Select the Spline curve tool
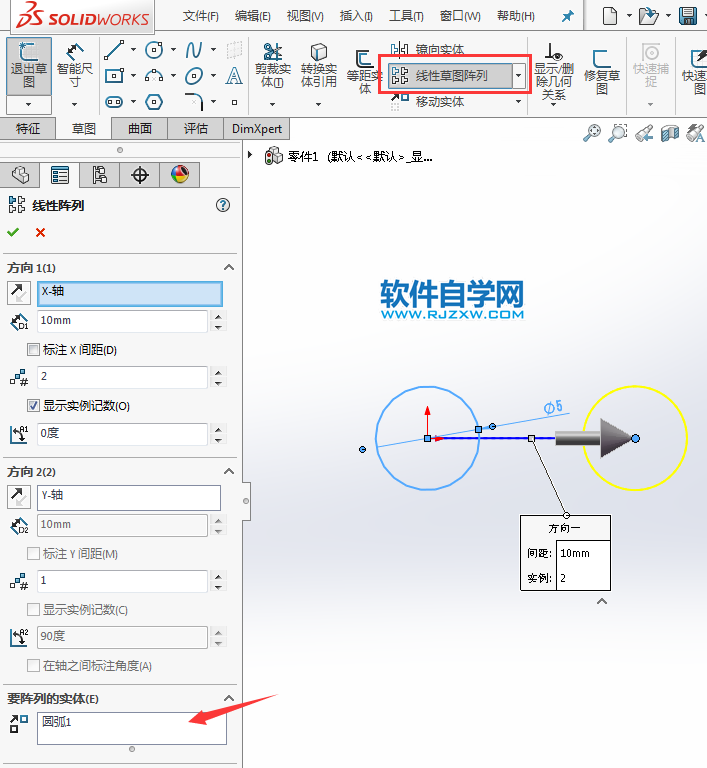Image resolution: width=707 pixels, height=768 pixels. 194,50
